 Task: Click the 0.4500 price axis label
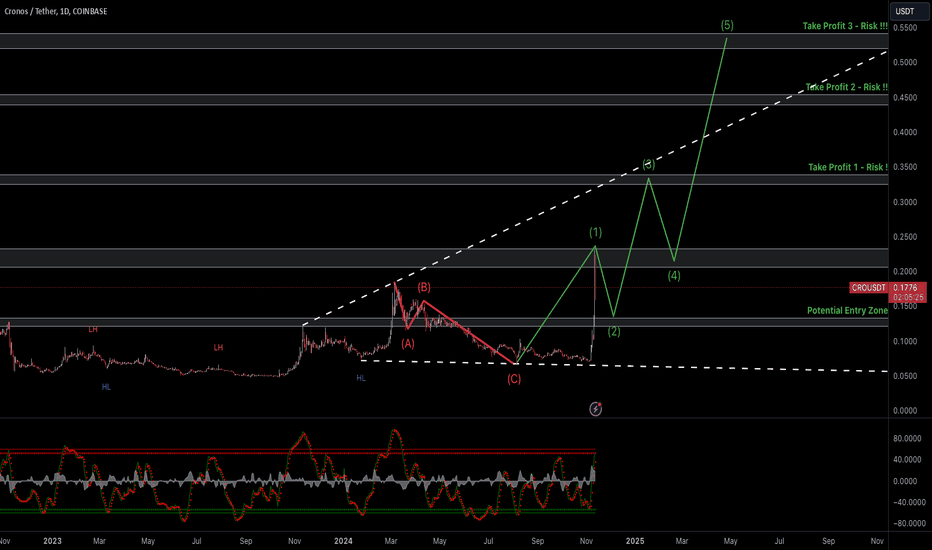click(x=905, y=98)
